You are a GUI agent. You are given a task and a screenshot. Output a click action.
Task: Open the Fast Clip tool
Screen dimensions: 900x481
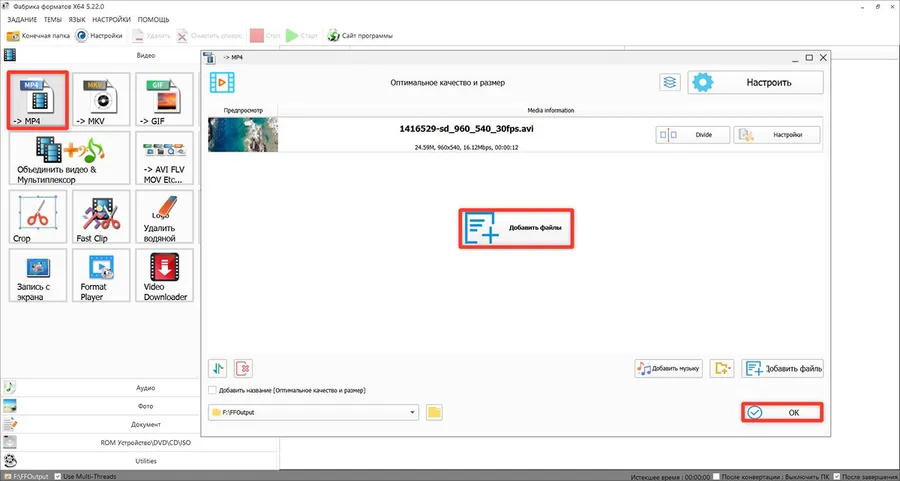point(101,217)
